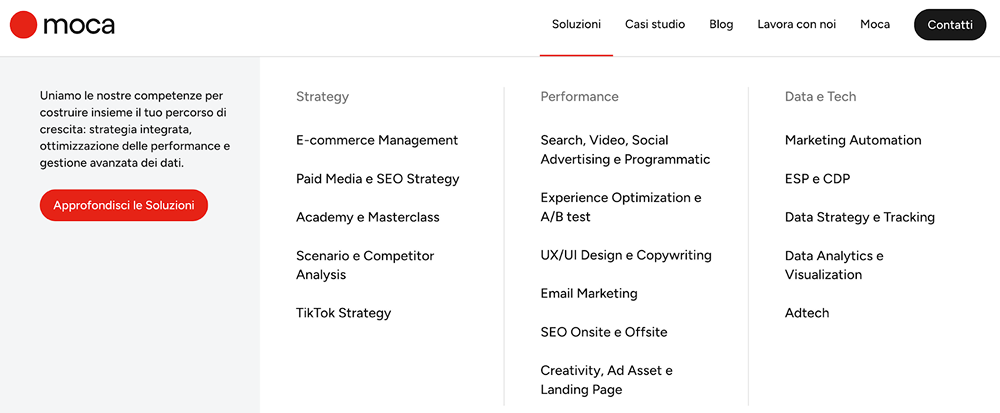
Task: Open TikTok Strategy link
Action: [x=343, y=313]
